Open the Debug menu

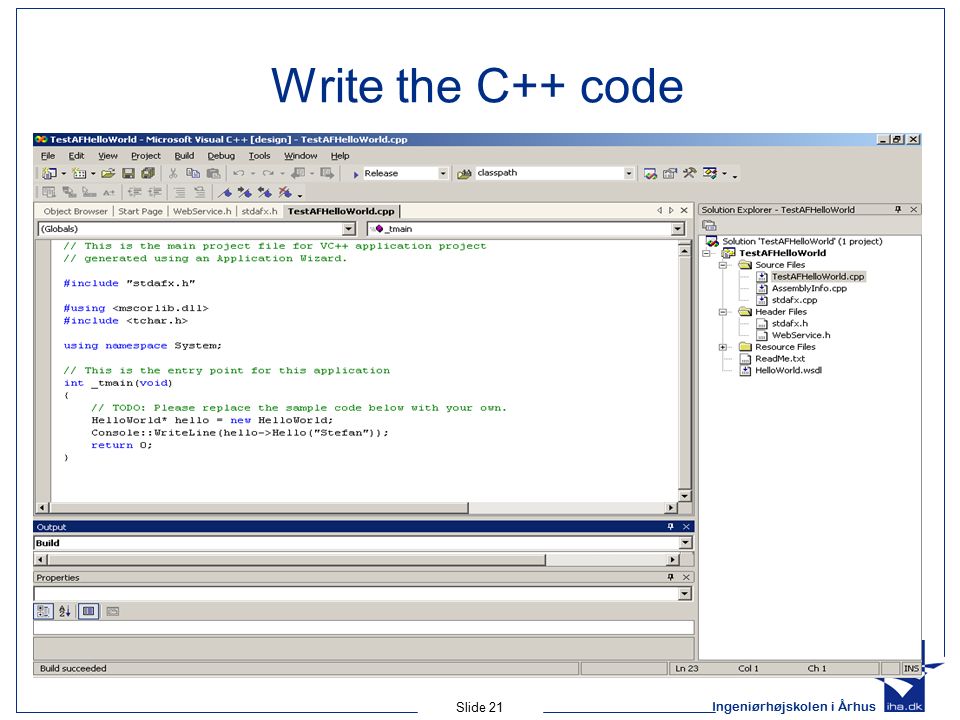click(221, 156)
